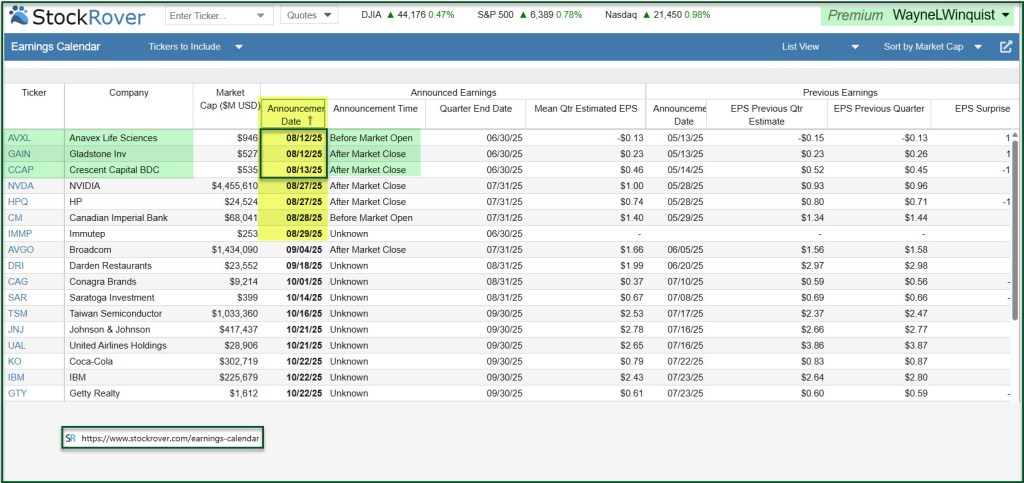The width and height of the screenshot is (1024, 483).
Task: Click the small SR favicon beside the URL
Action: (70, 438)
